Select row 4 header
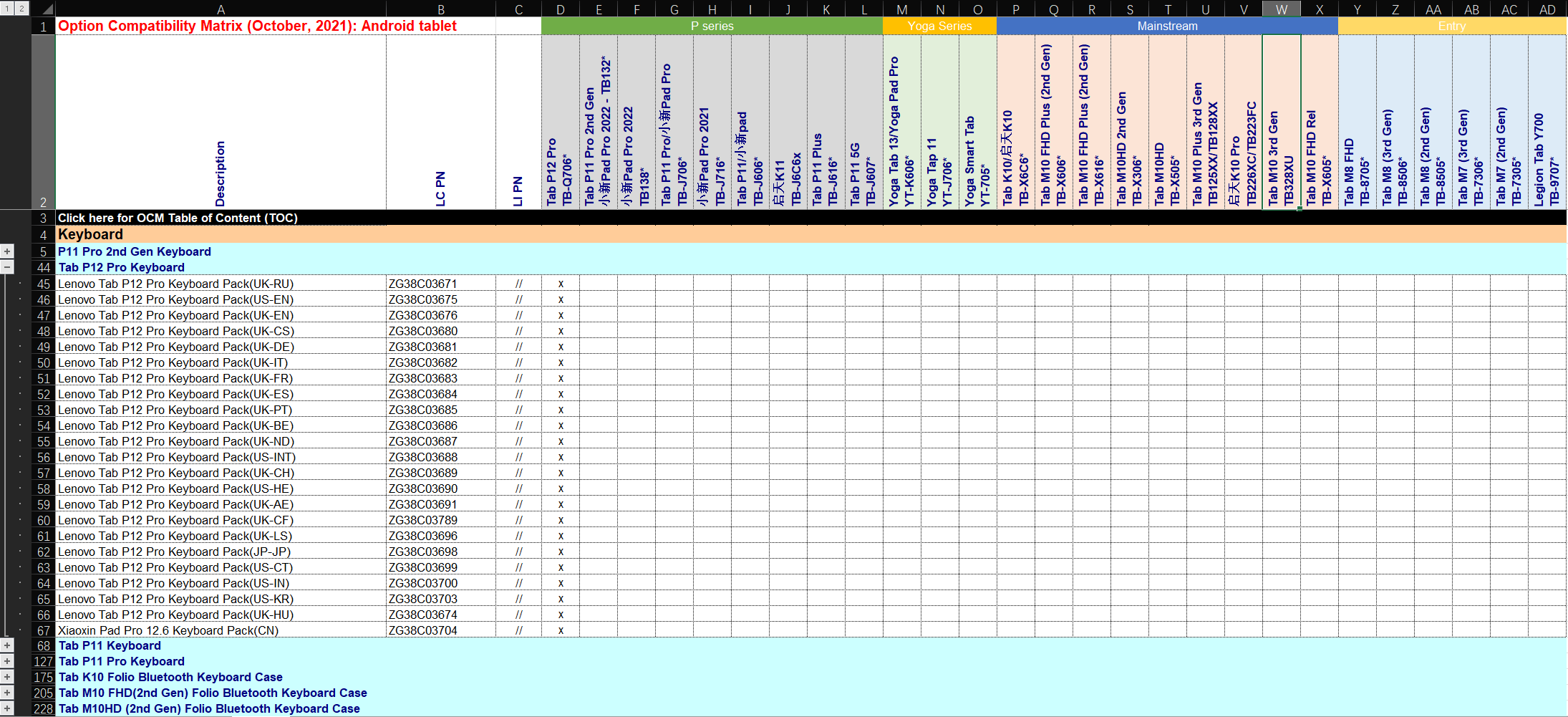 click(43, 235)
